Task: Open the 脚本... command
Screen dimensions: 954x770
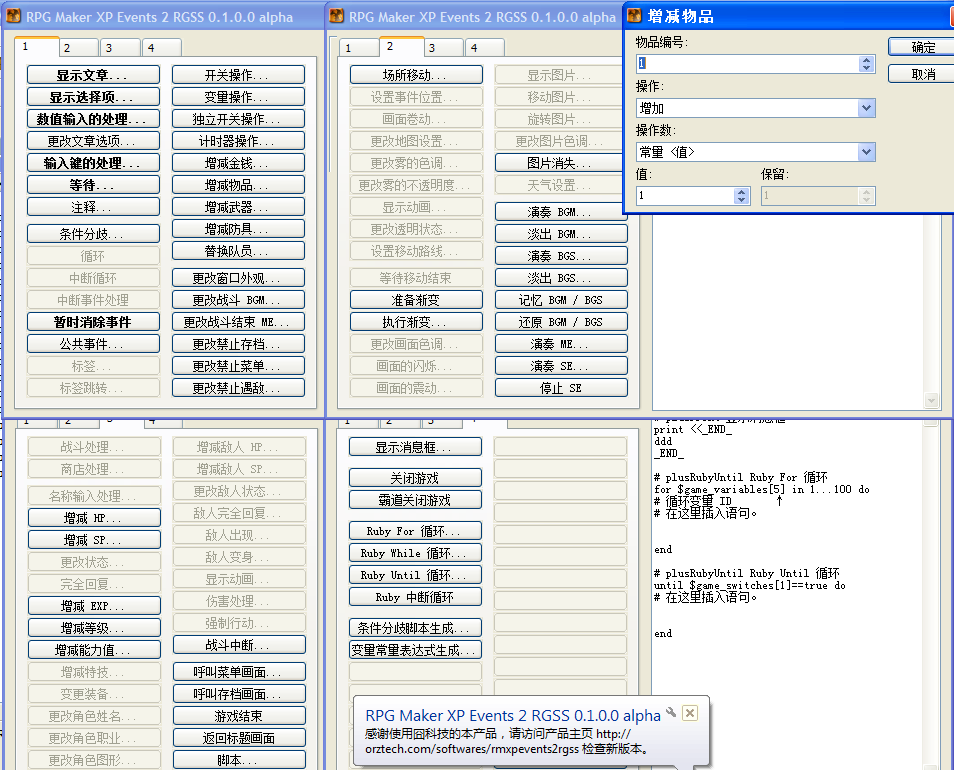Action: click(x=239, y=760)
